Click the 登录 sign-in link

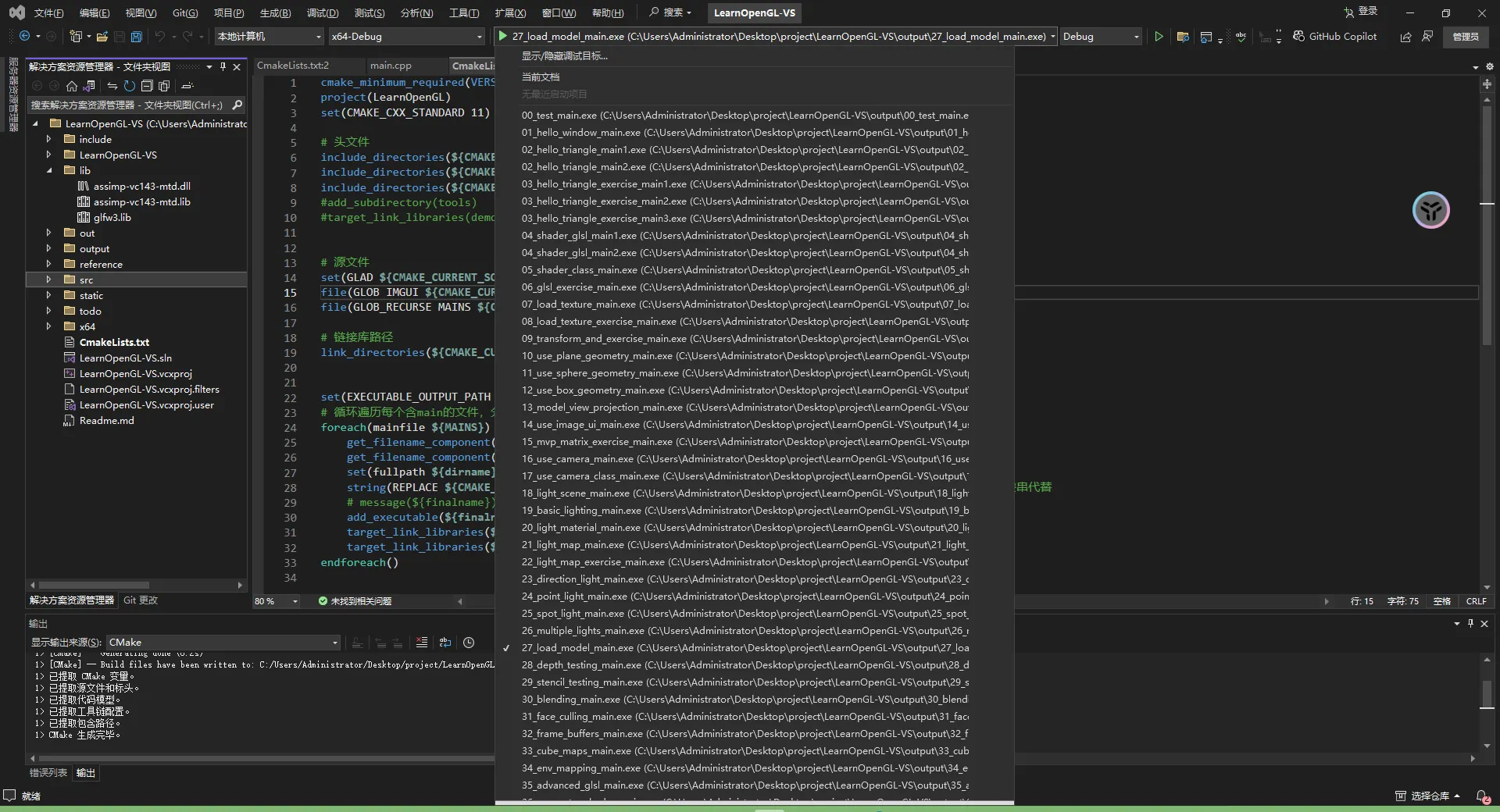tap(1360, 12)
